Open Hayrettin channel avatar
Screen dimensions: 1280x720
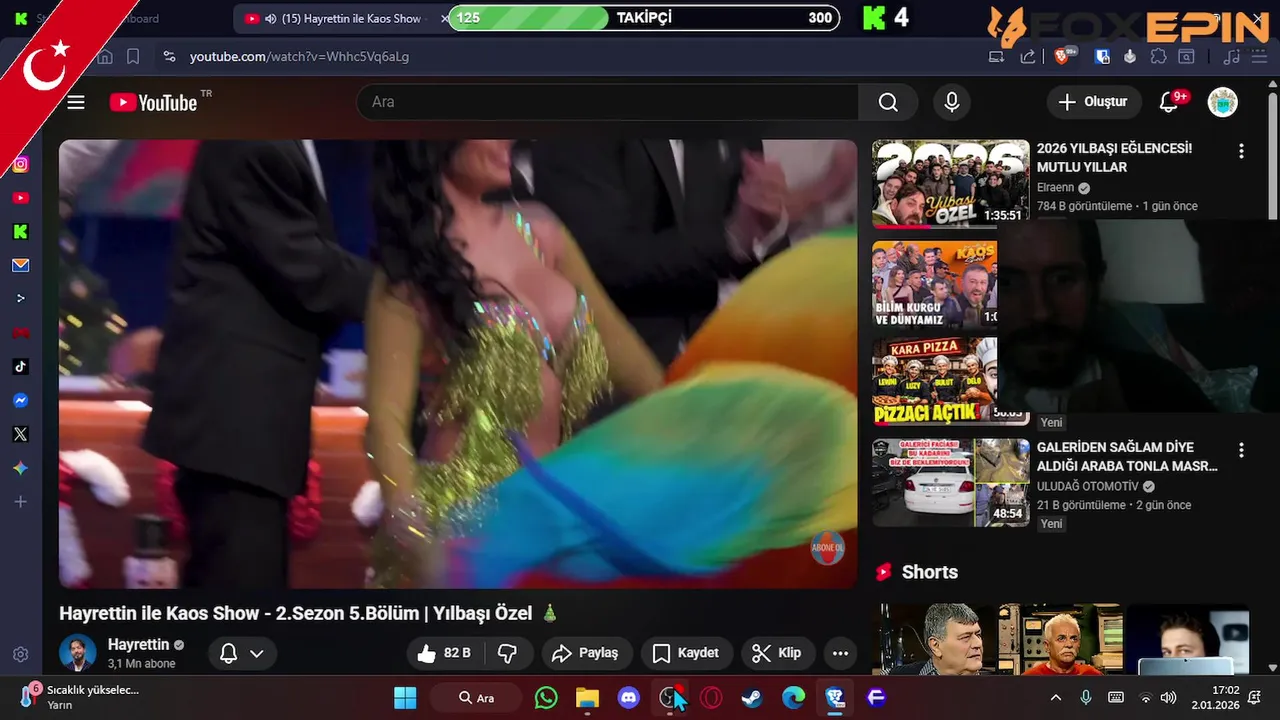point(77,653)
